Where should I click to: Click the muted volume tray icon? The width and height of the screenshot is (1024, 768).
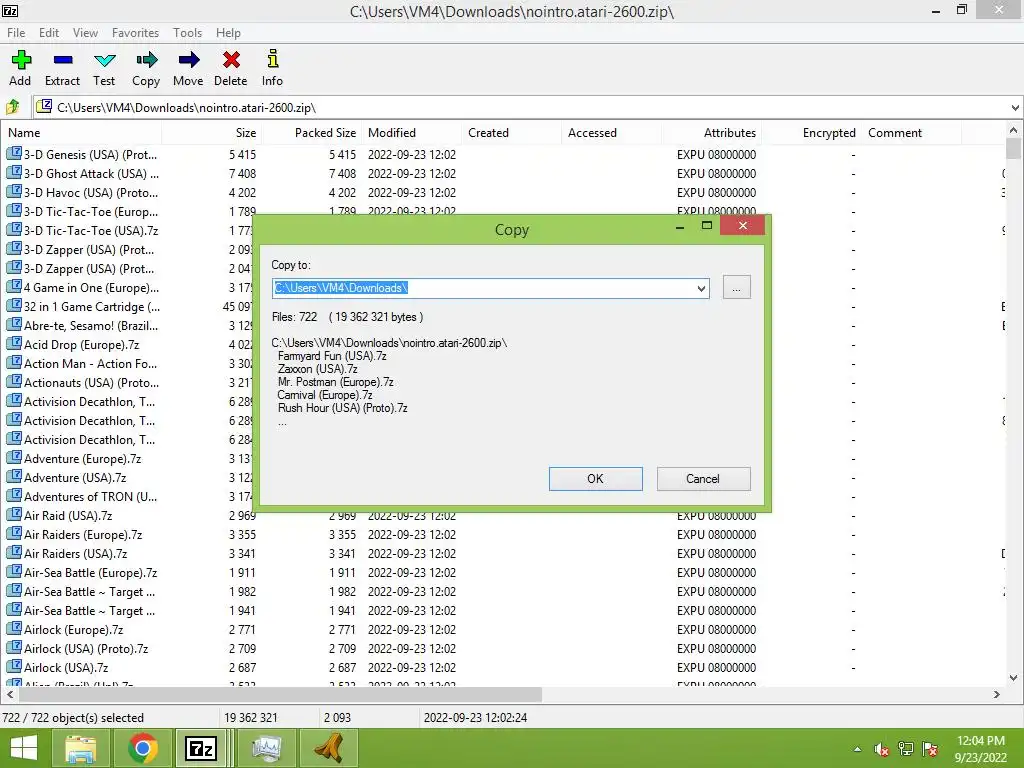pyautogui.click(x=882, y=749)
